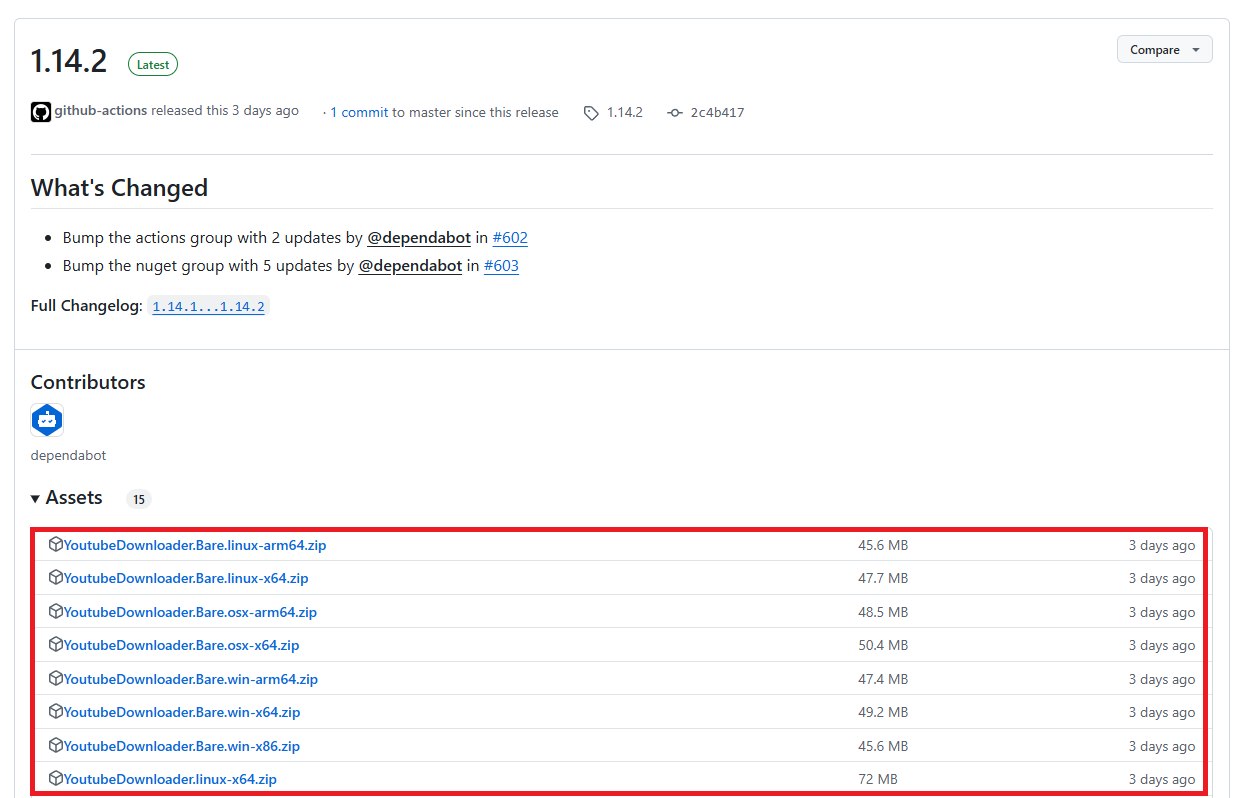The image size is (1233, 798).
Task: Download YoutubeDownloader.Bare.win-x86.zip
Action: point(182,746)
